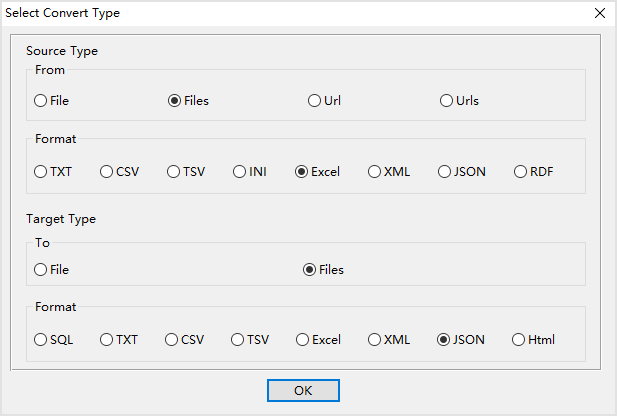Choose XML target format
The height and width of the screenshot is (416, 617).
(x=375, y=340)
